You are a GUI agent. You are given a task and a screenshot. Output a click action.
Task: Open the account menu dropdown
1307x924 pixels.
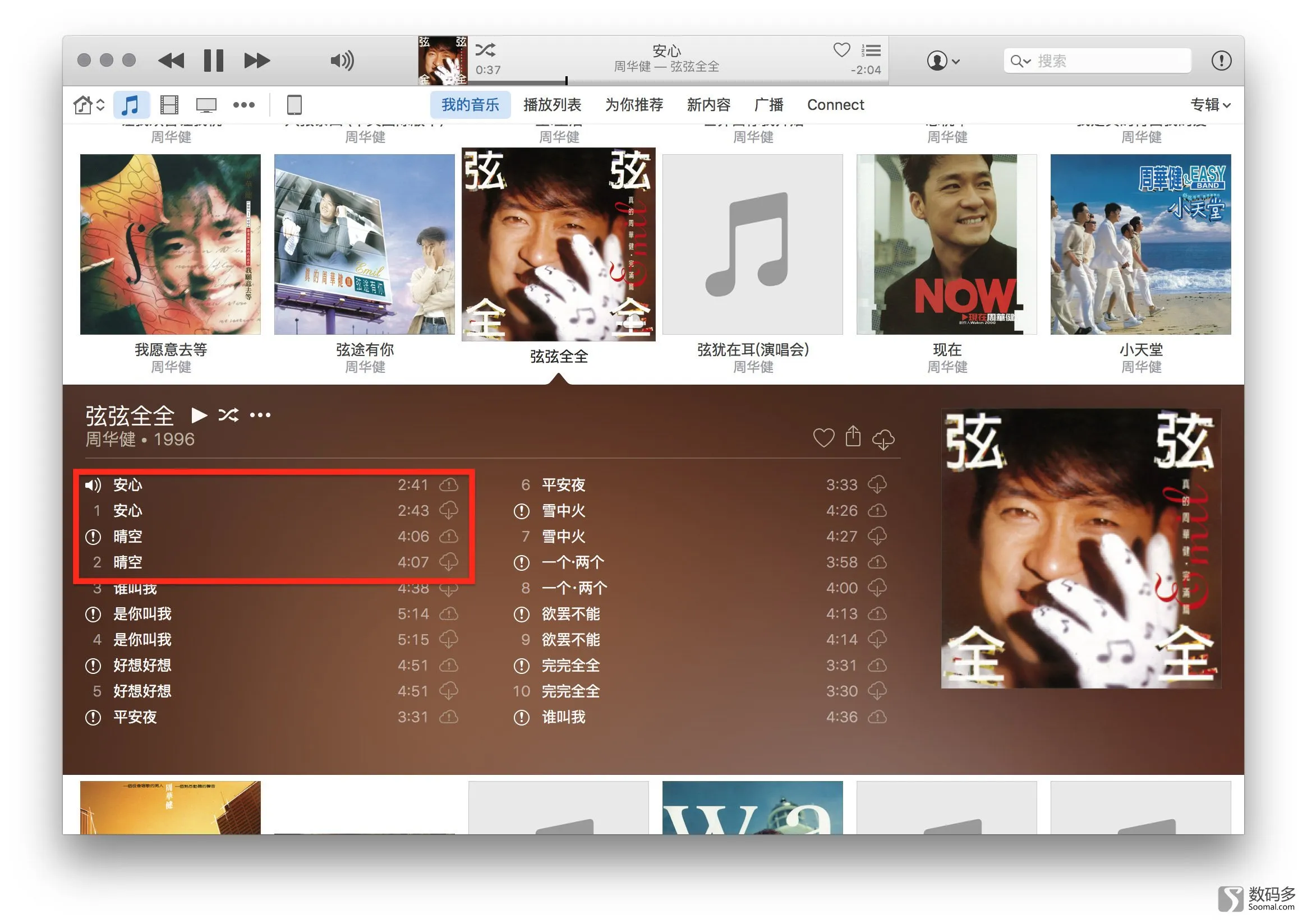click(943, 61)
